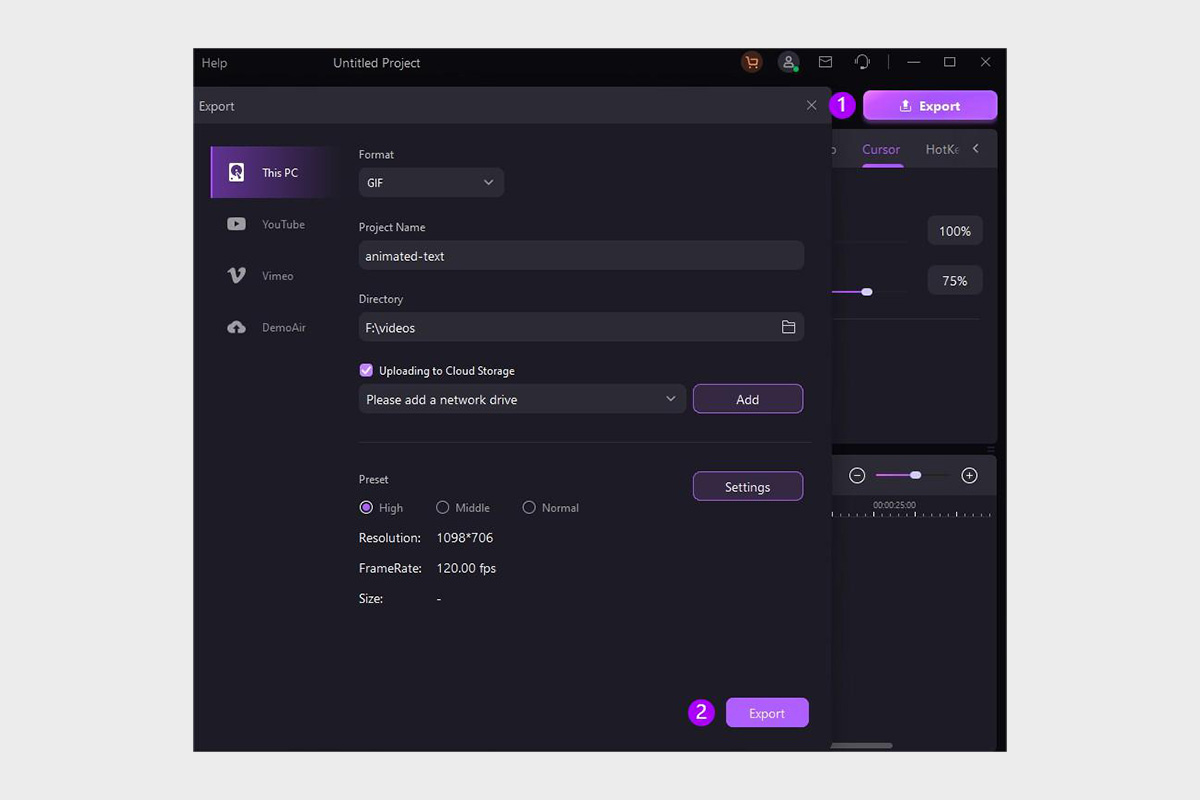Close the application window

(x=985, y=62)
